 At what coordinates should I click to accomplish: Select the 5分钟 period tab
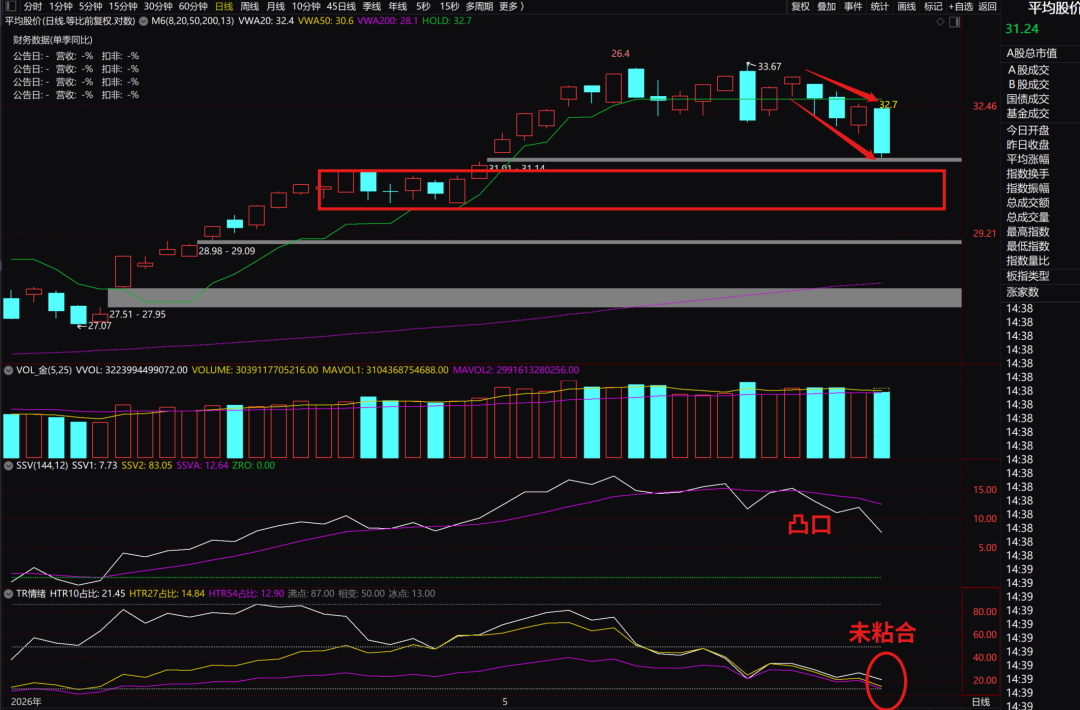click(x=90, y=6)
